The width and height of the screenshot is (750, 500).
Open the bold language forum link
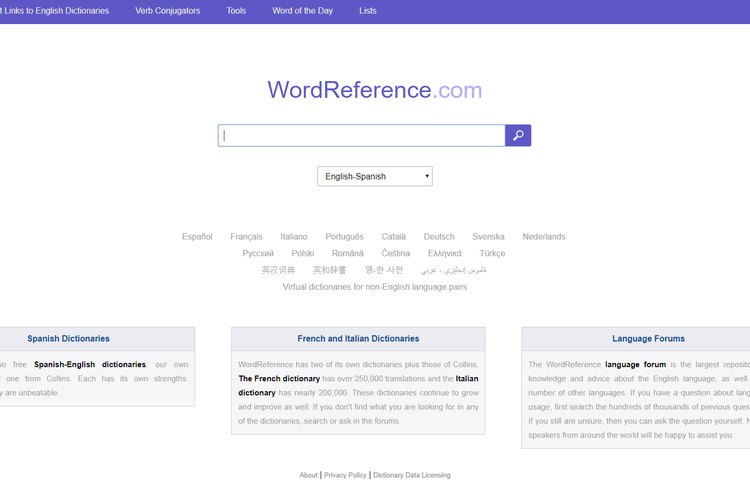(x=635, y=364)
